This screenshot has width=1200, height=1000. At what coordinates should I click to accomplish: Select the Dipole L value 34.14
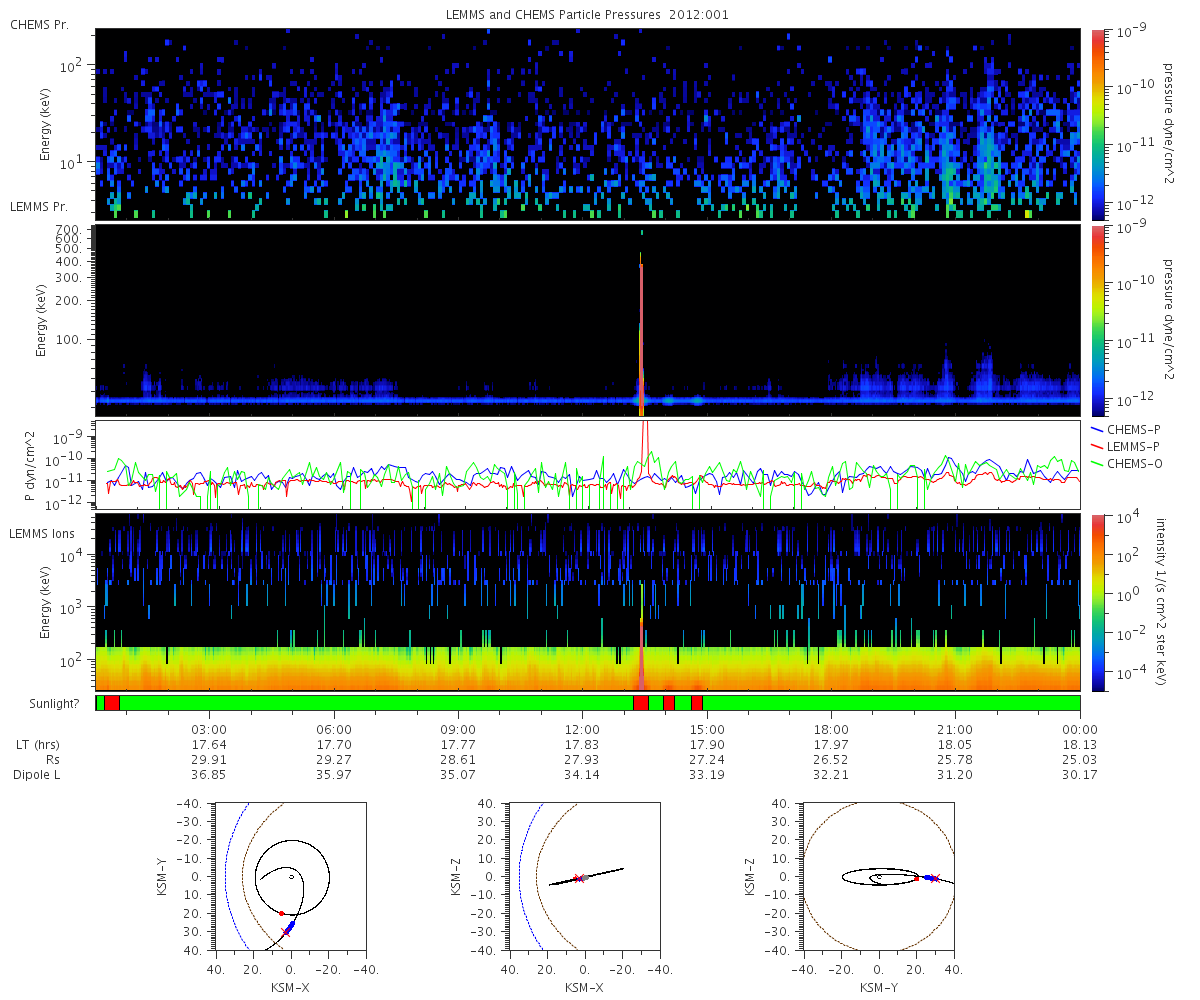point(582,774)
